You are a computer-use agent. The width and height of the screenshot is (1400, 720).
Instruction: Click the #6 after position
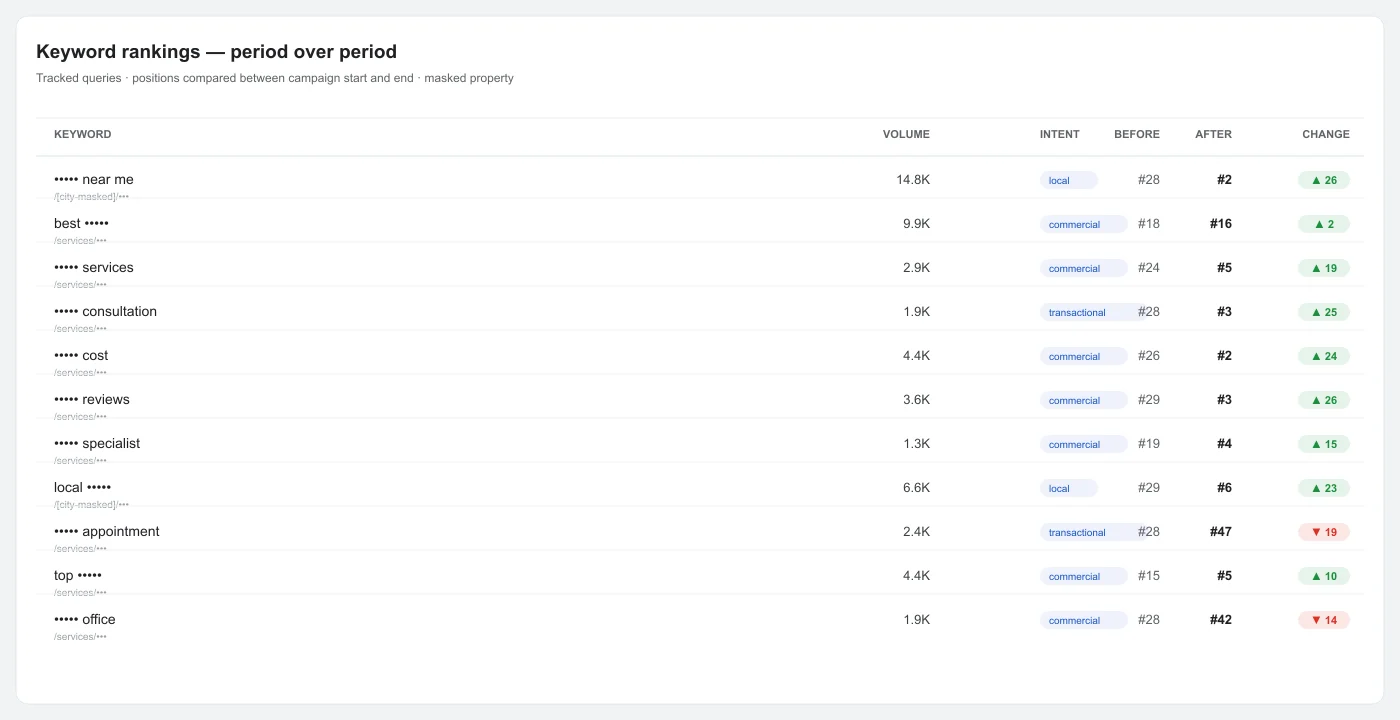(1225, 488)
